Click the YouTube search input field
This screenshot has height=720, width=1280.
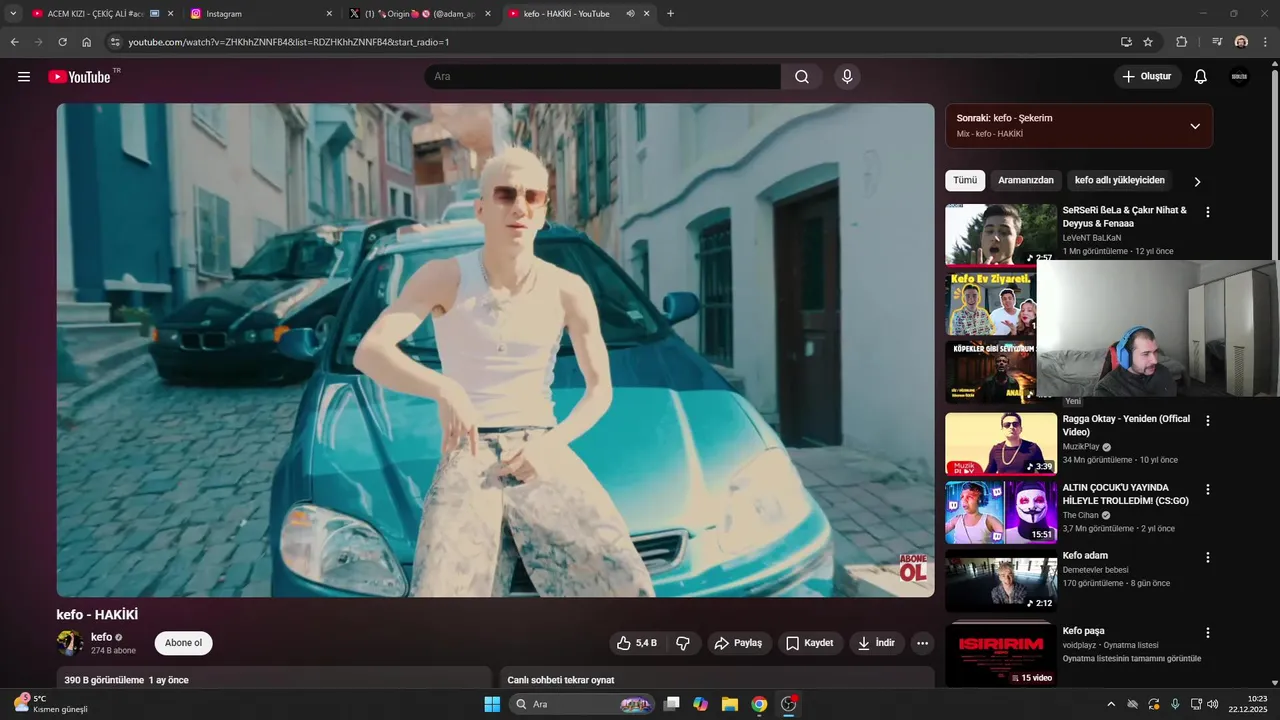602,77
